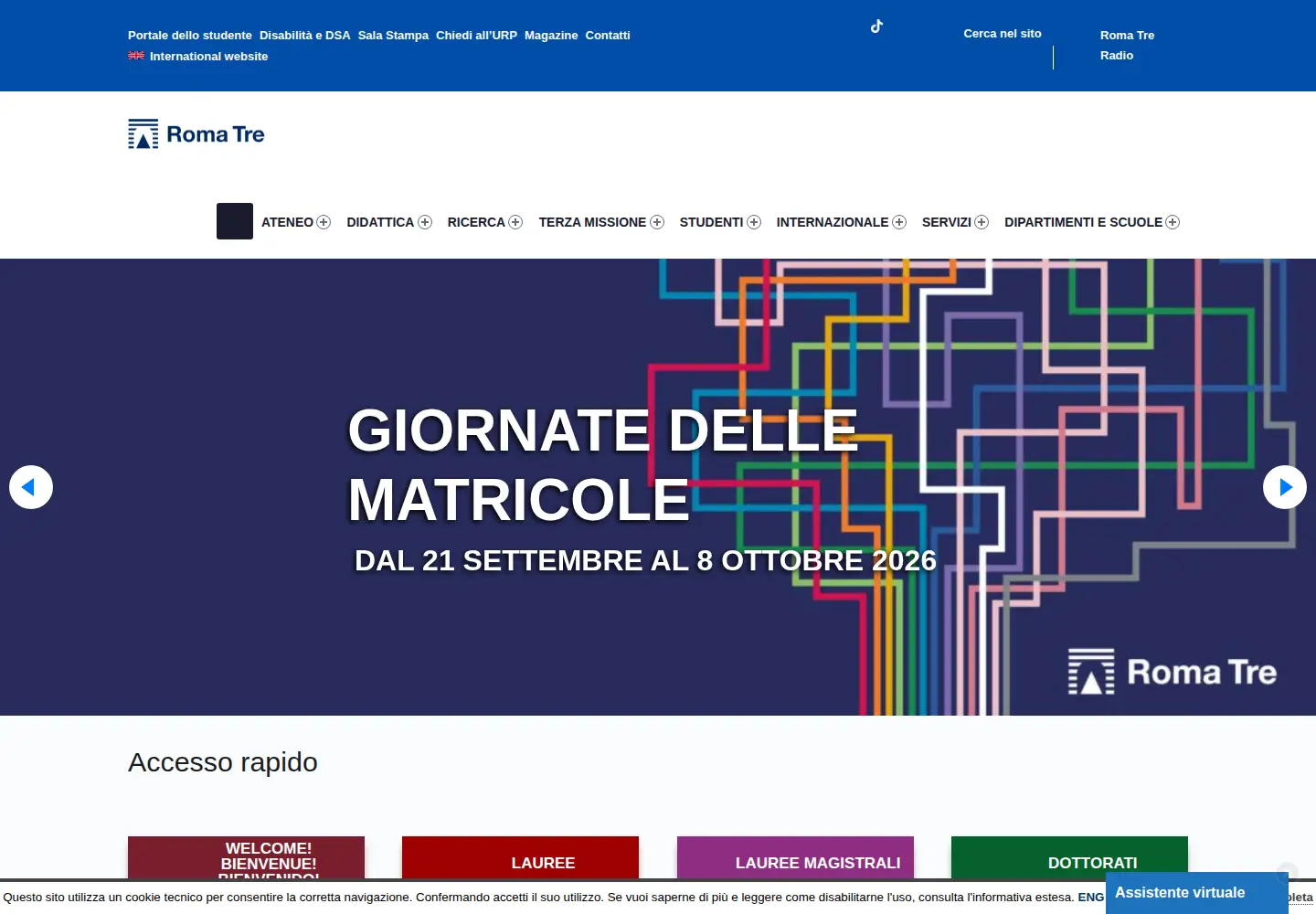Viewport: 1316px width, 914px height.
Task: Open the Contatti link
Action: [608, 36]
